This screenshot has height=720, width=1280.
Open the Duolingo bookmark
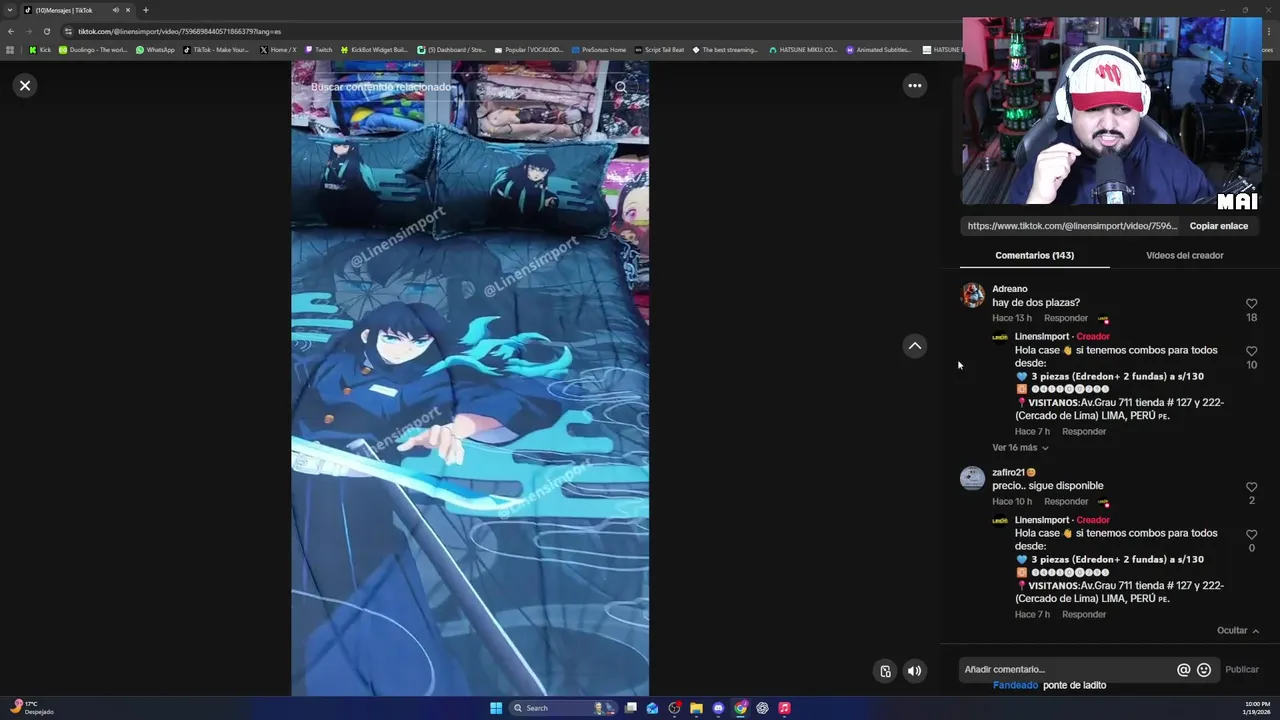(93, 49)
